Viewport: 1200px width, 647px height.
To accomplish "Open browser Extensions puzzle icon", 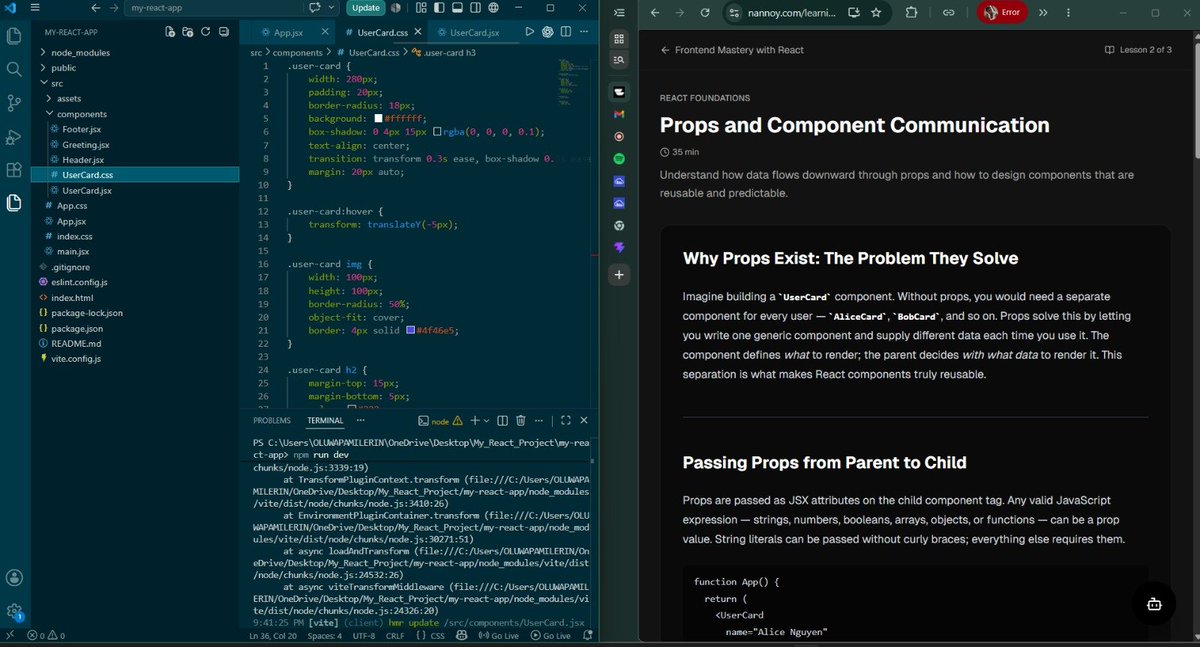I will click(911, 13).
